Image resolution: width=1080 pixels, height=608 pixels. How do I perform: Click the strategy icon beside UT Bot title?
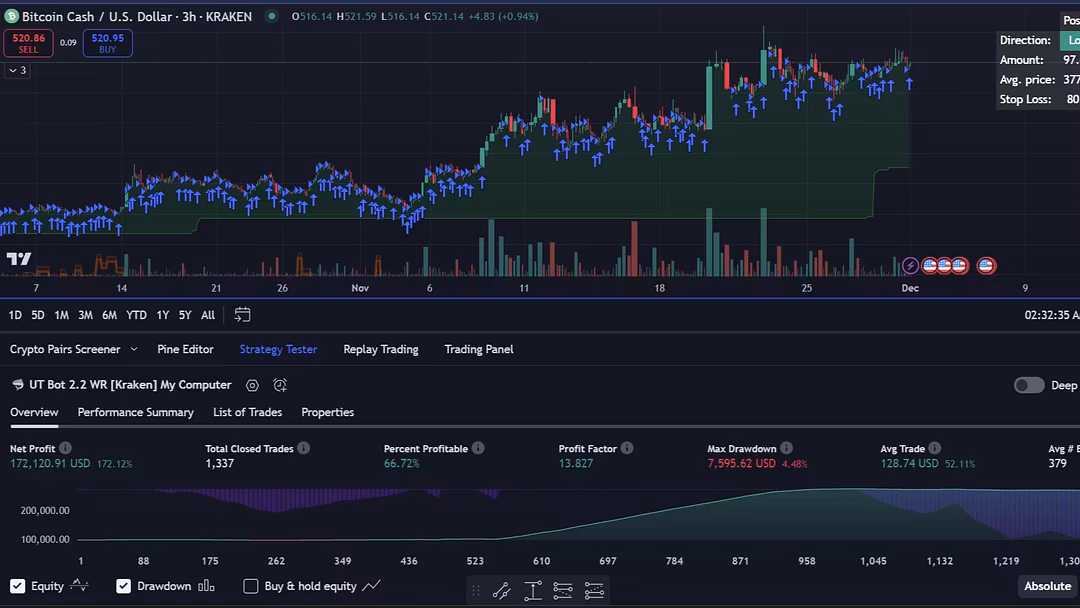click(x=17, y=385)
